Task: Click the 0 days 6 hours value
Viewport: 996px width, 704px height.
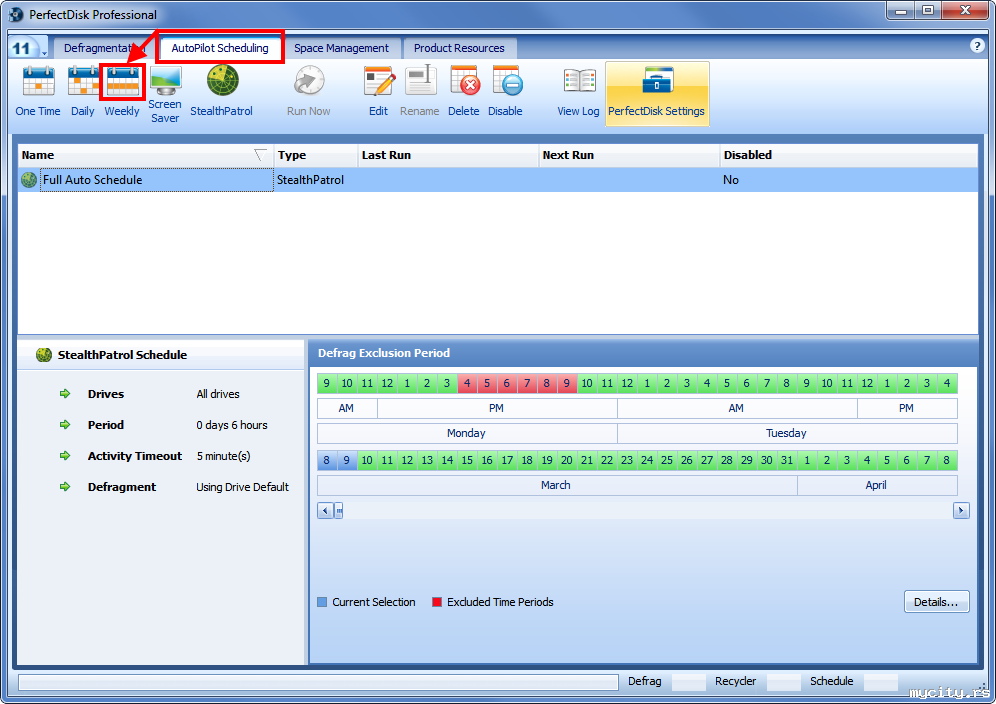Action: pos(232,425)
